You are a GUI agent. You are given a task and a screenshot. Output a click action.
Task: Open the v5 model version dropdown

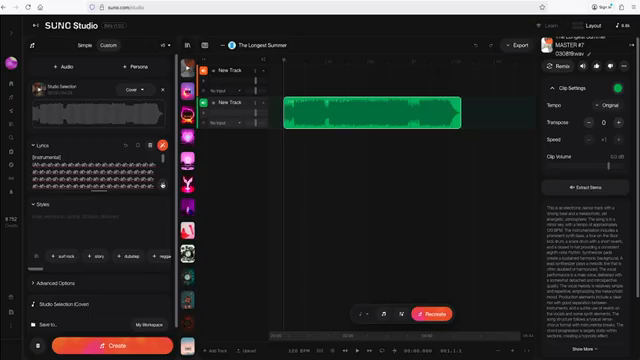[x=165, y=45]
